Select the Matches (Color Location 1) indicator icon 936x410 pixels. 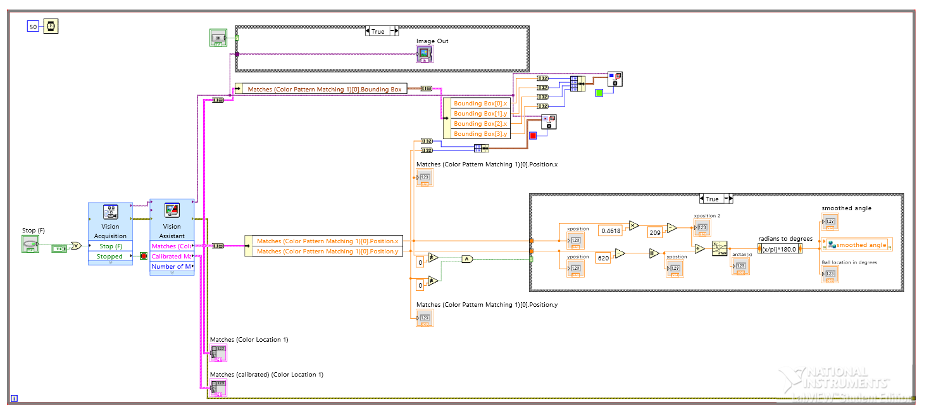(218, 353)
